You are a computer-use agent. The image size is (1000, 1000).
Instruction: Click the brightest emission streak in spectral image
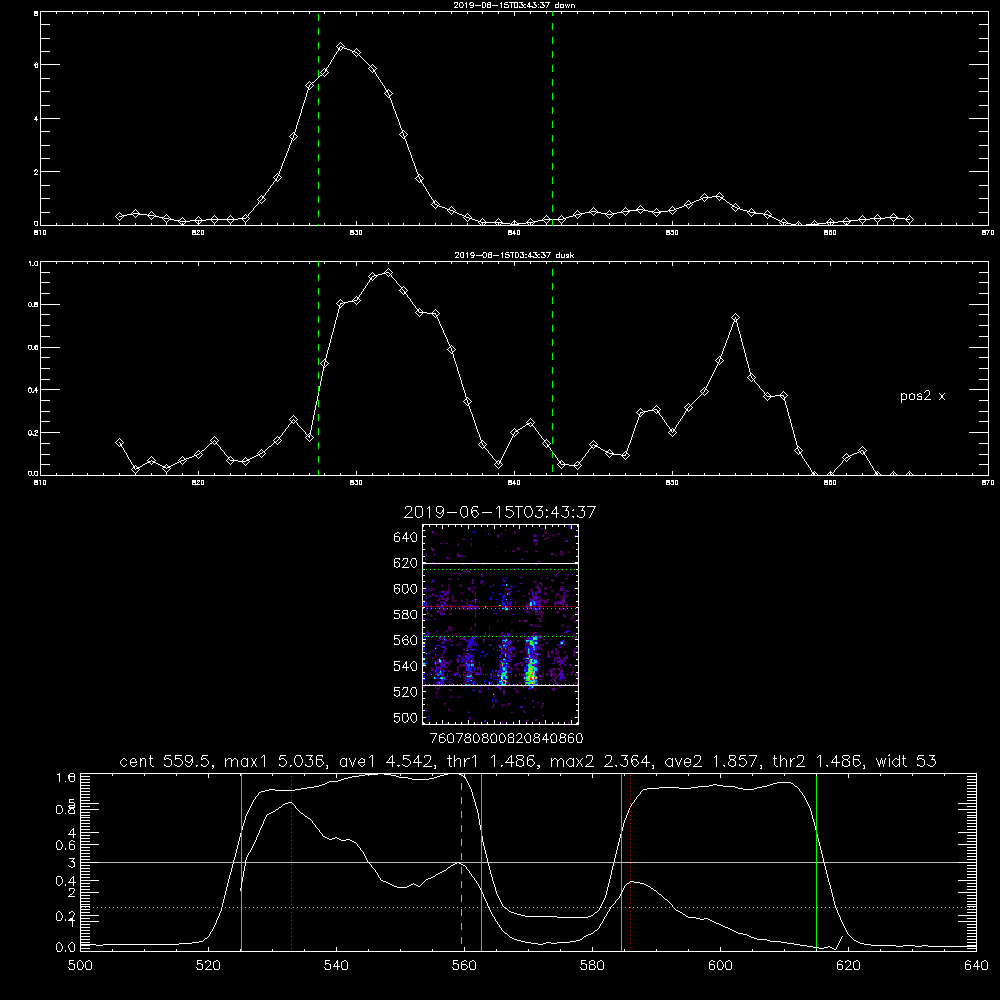[531, 663]
